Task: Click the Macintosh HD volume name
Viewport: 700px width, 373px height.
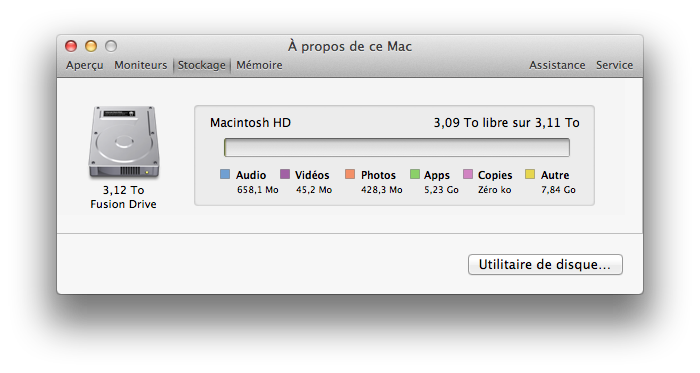Action: tap(250, 123)
